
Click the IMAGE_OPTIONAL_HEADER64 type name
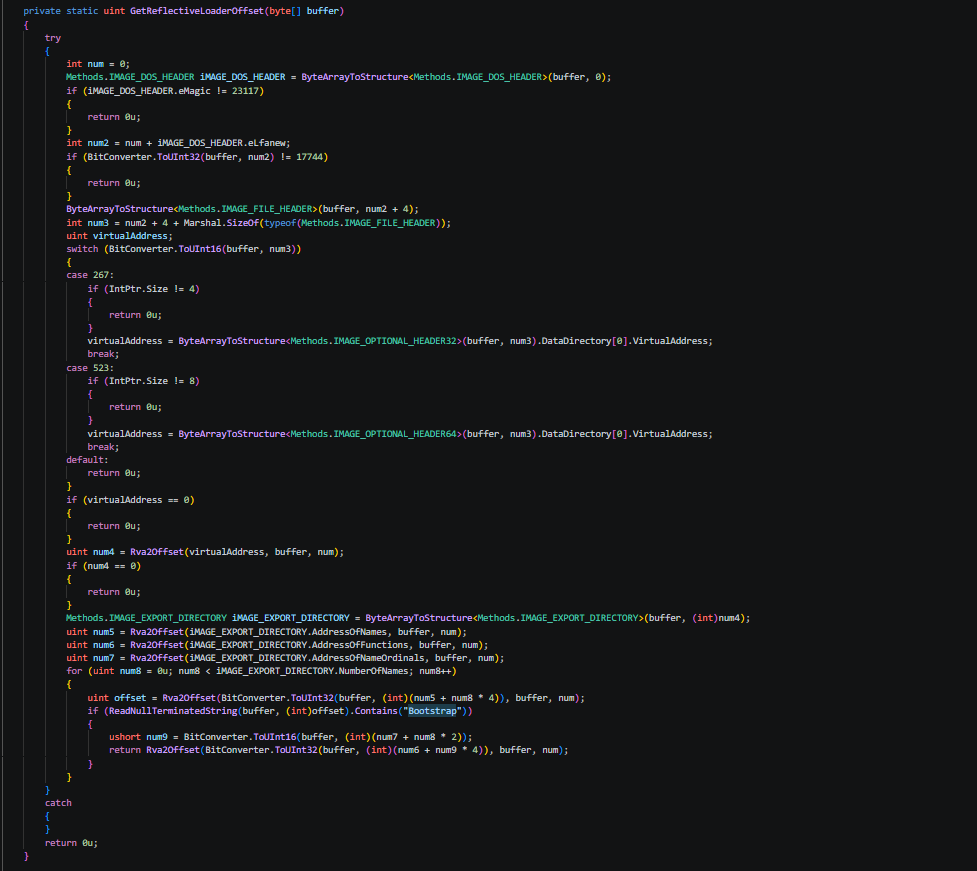[395, 434]
